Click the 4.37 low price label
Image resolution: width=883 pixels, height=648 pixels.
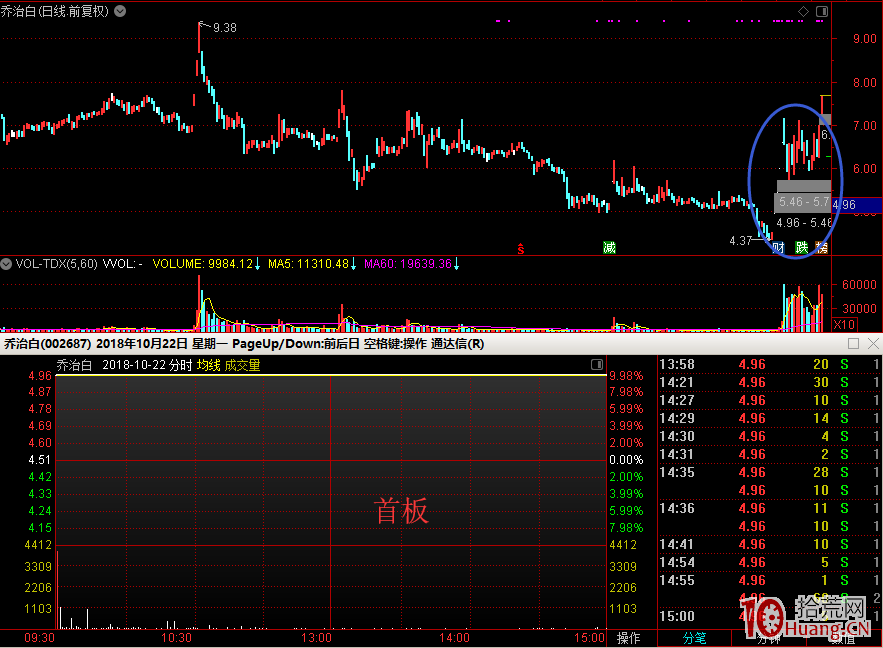[741, 241]
